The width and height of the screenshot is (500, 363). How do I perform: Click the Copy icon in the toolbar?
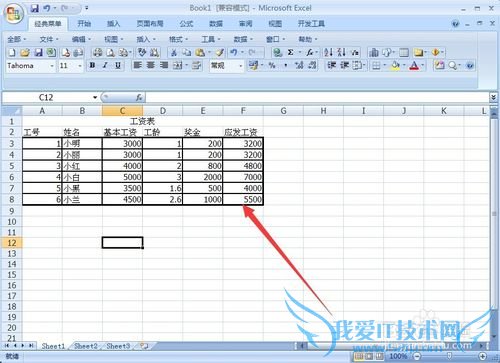(187, 52)
